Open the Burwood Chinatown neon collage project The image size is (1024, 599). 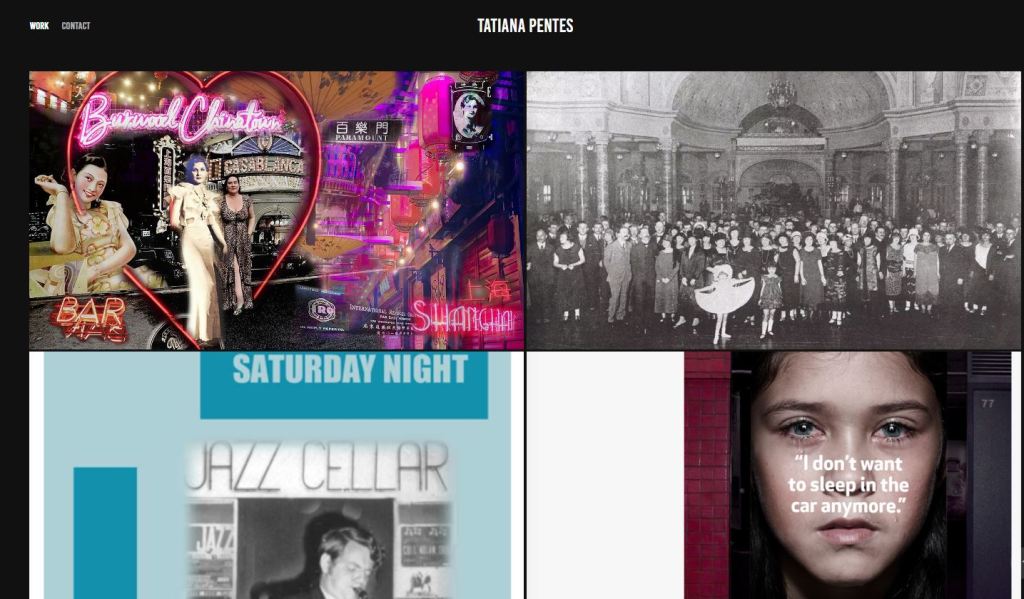click(x=276, y=210)
